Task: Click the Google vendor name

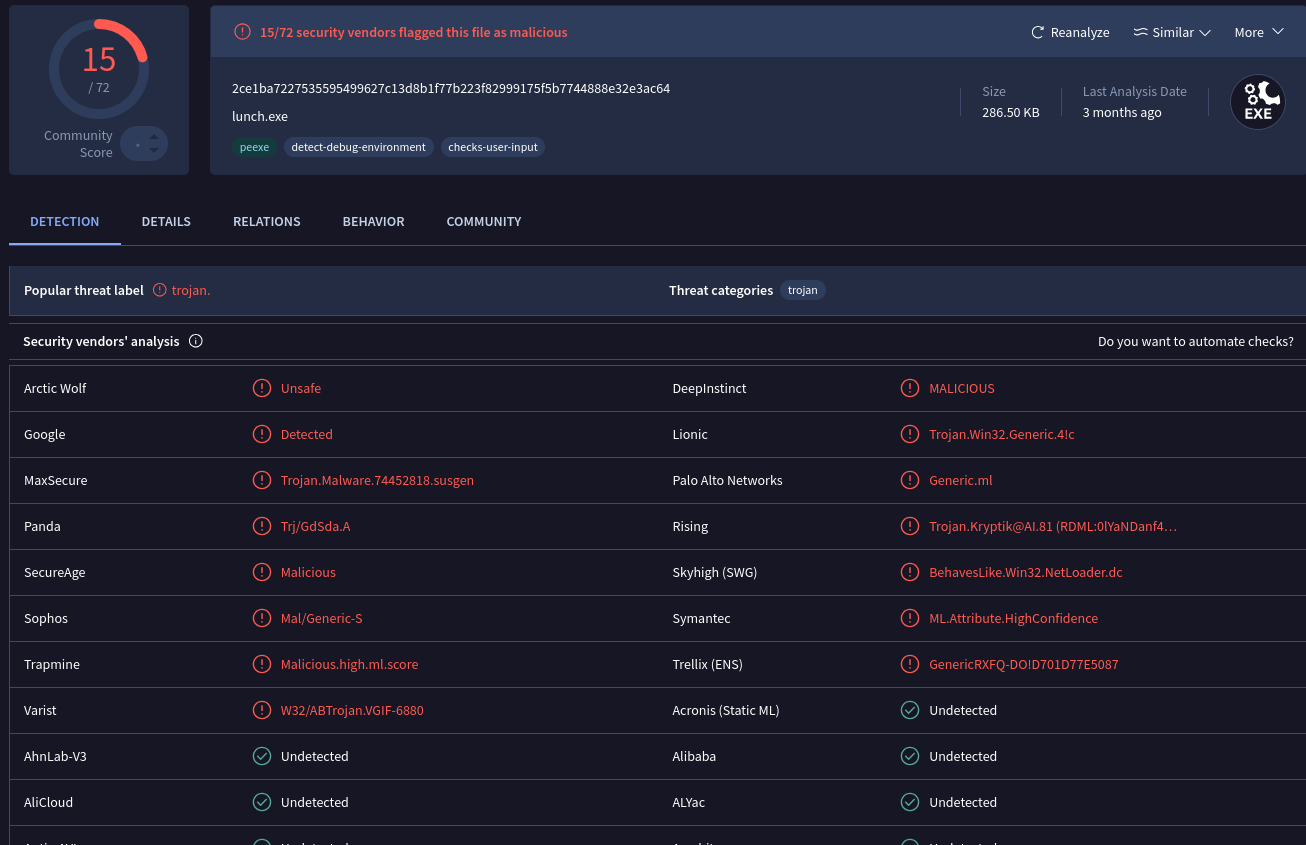Action: pyautogui.click(x=45, y=434)
